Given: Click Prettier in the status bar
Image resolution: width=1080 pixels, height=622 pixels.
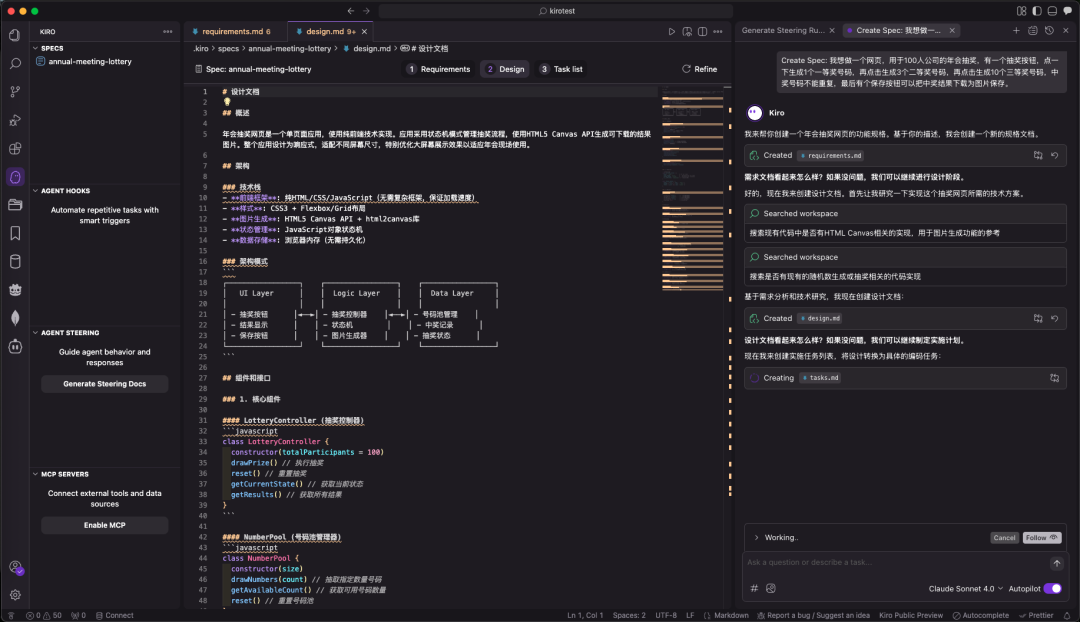Looking at the screenshot, I should pos(1036,615).
